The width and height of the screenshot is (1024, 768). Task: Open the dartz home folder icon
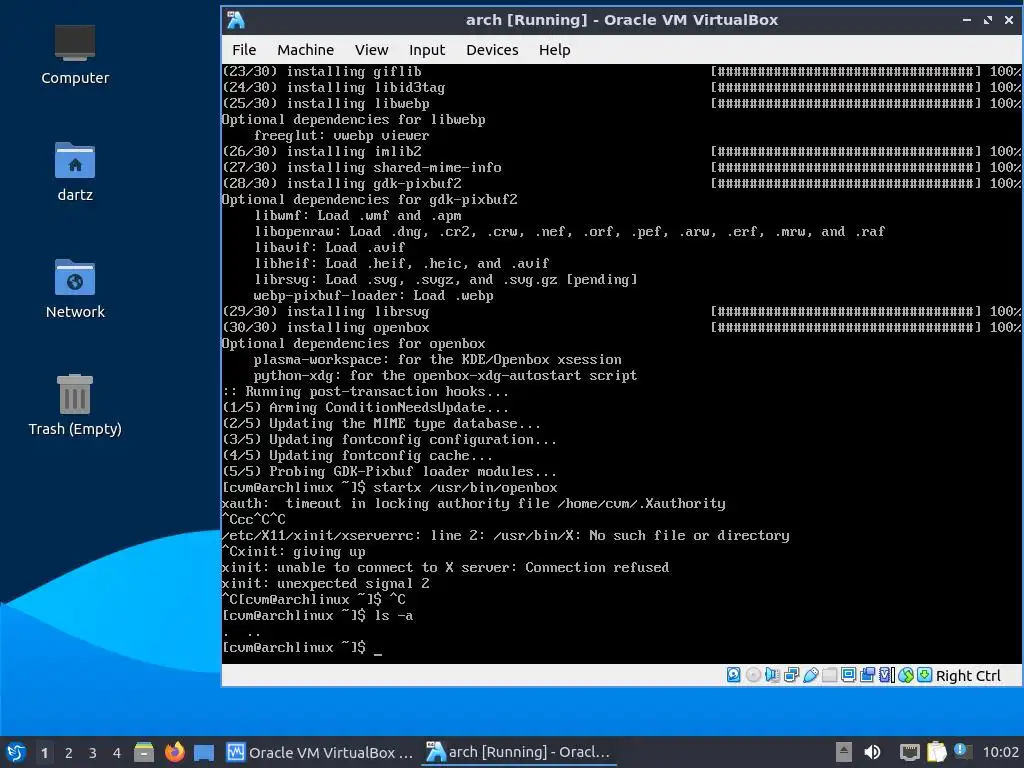click(74, 172)
